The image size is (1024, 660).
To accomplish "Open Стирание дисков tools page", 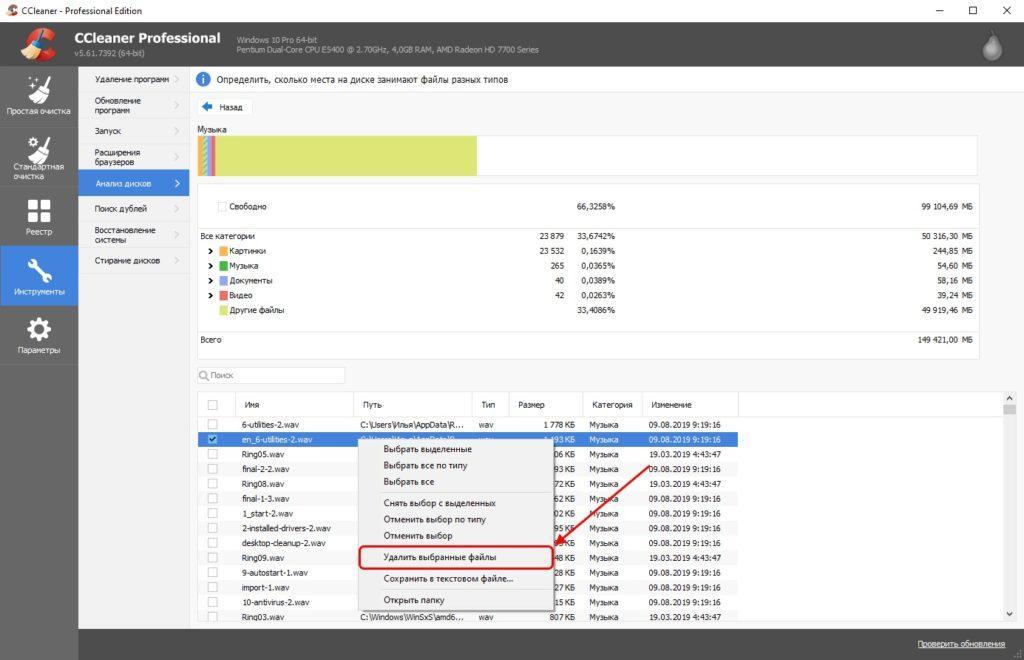I will click(134, 260).
